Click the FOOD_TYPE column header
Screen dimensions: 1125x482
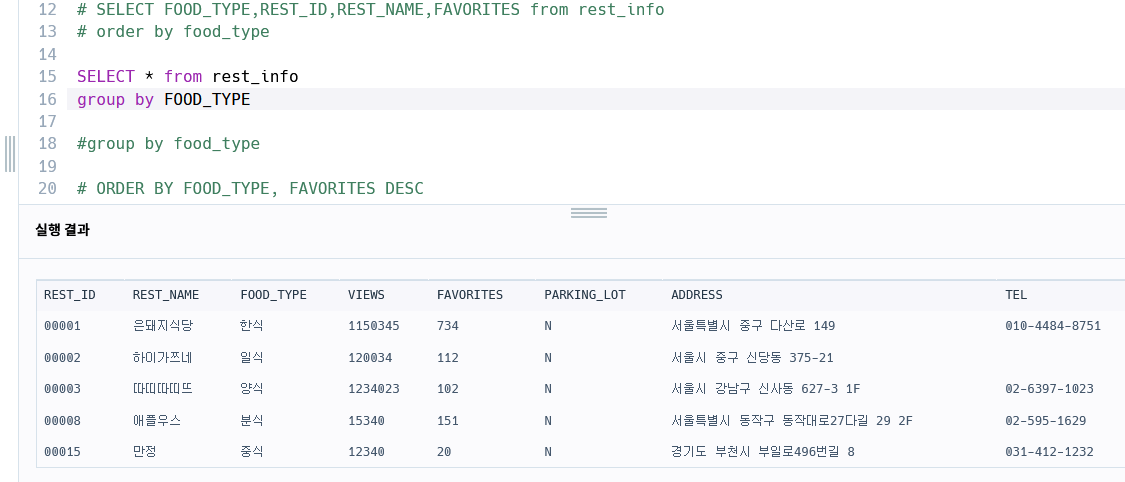coord(273,295)
